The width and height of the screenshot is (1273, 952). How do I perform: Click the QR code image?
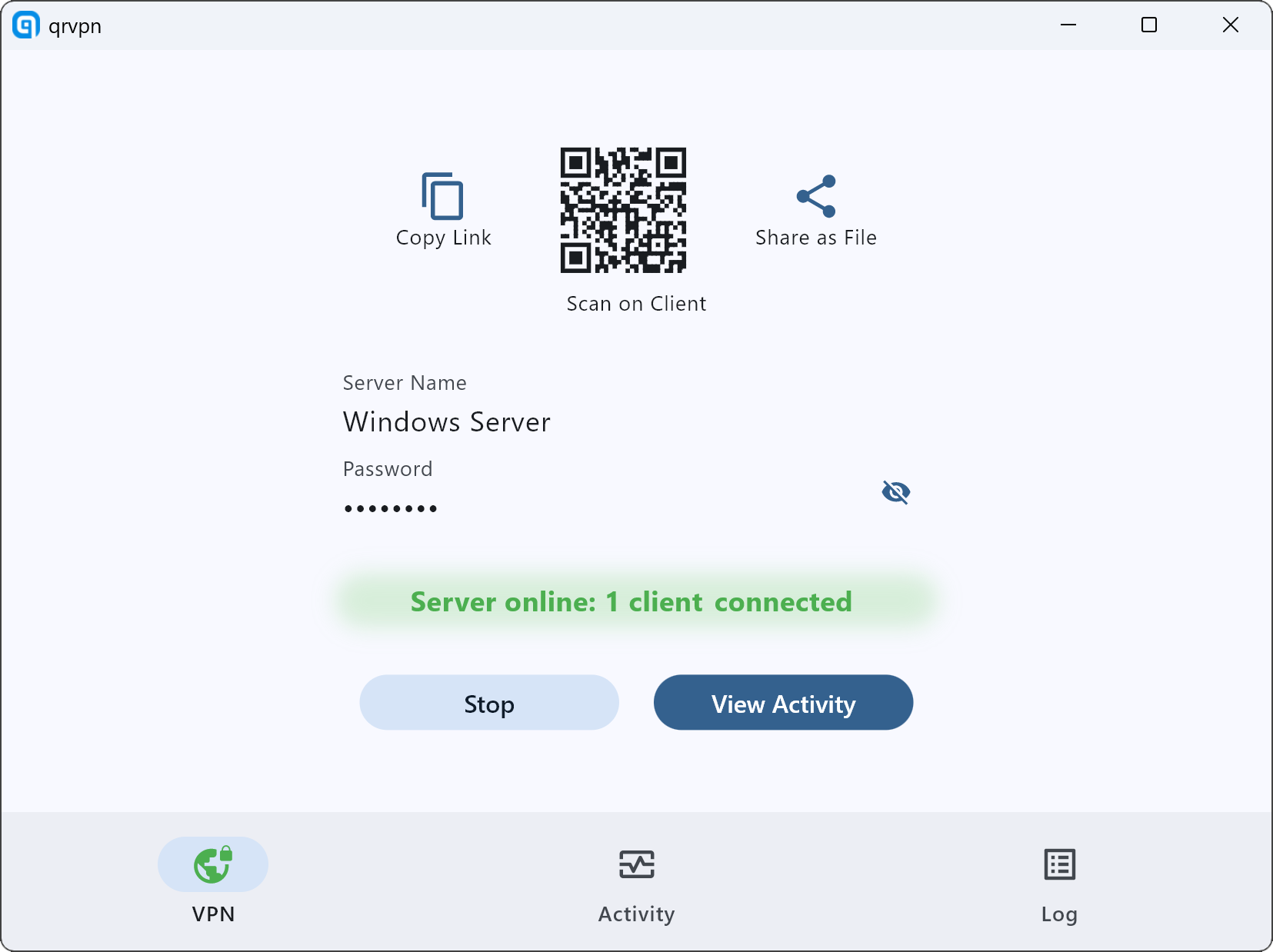click(623, 210)
